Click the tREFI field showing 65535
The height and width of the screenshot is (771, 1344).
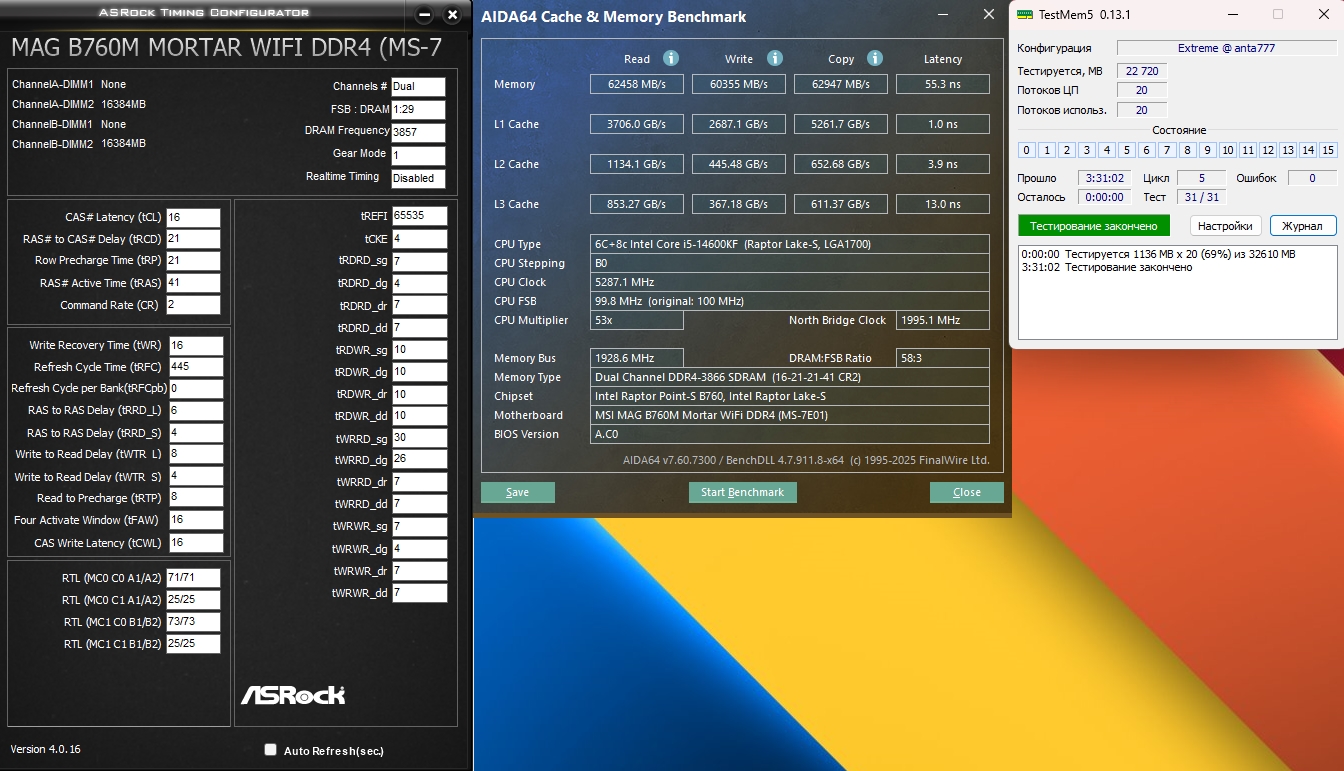click(x=419, y=216)
